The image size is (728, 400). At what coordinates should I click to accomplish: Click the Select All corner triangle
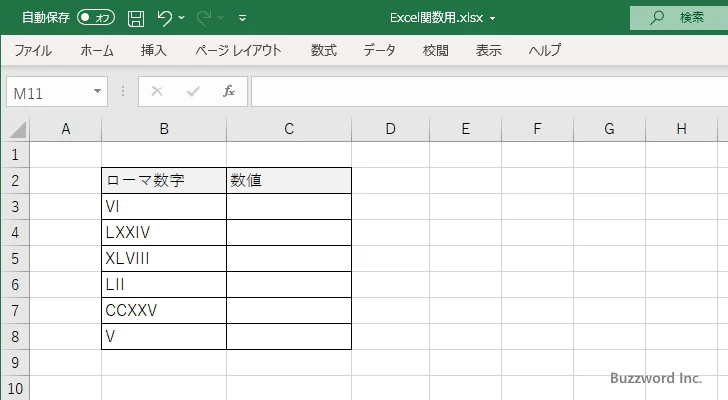[17, 129]
